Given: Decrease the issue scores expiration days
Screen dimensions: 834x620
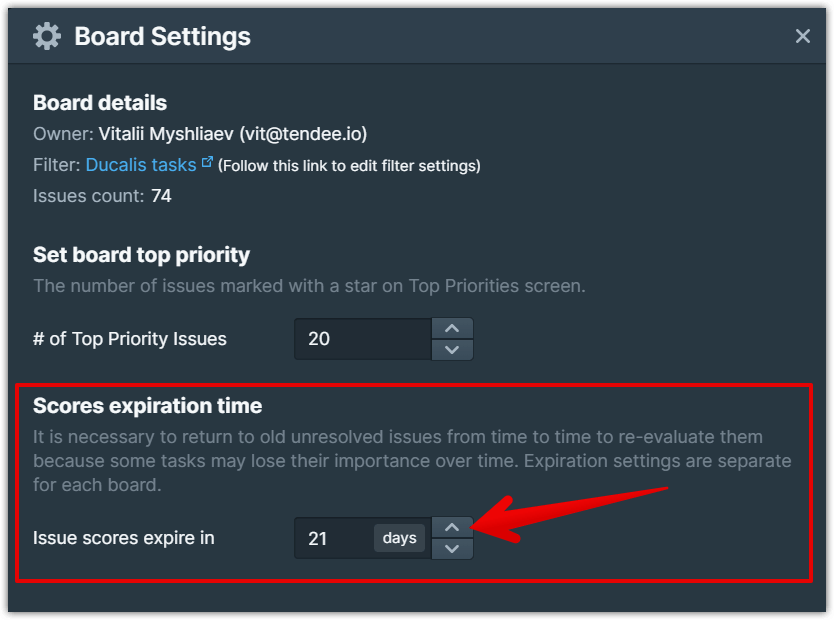Looking at the screenshot, I should [452, 548].
